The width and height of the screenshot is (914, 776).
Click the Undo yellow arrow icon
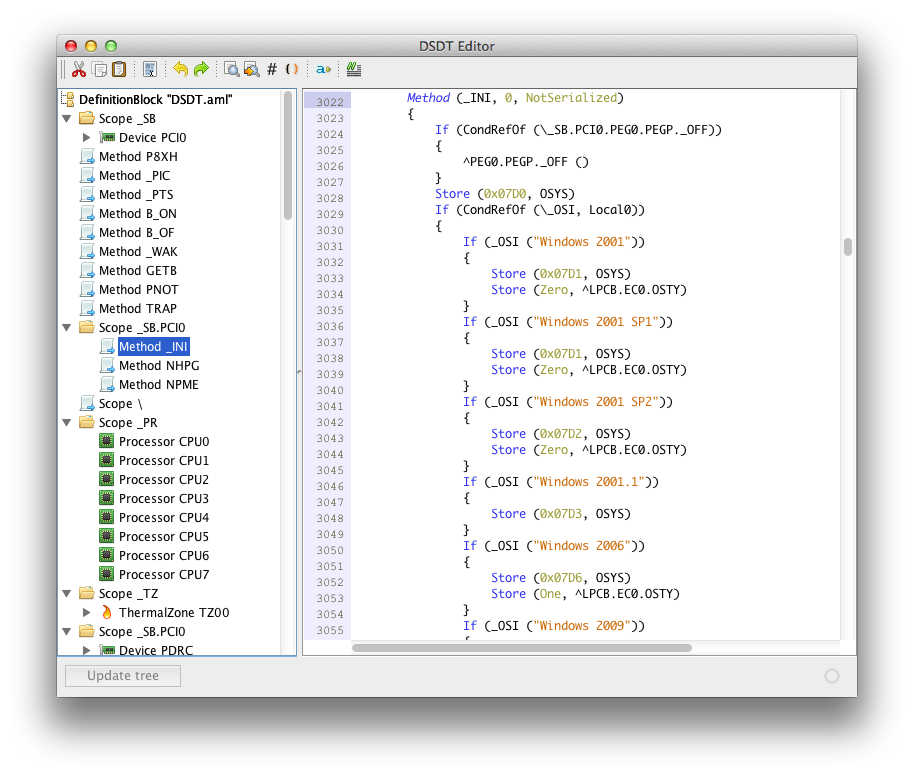[180, 69]
